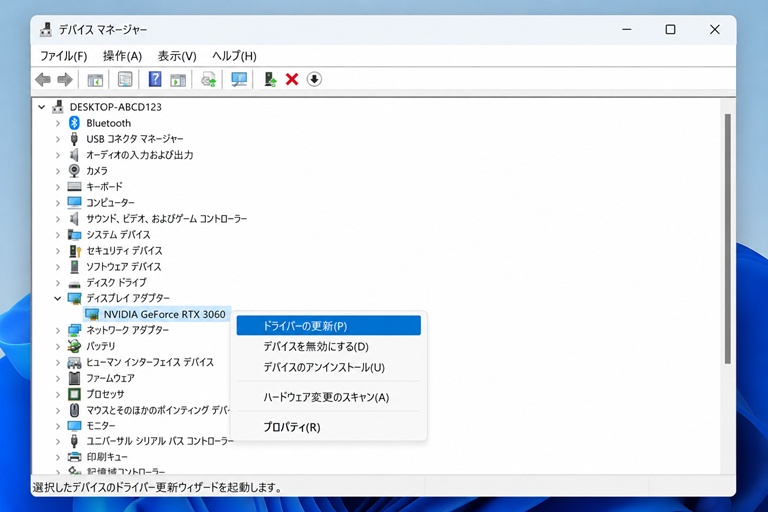Open the ファイル(F) menu
This screenshot has width=768, height=512.
coord(63,56)
